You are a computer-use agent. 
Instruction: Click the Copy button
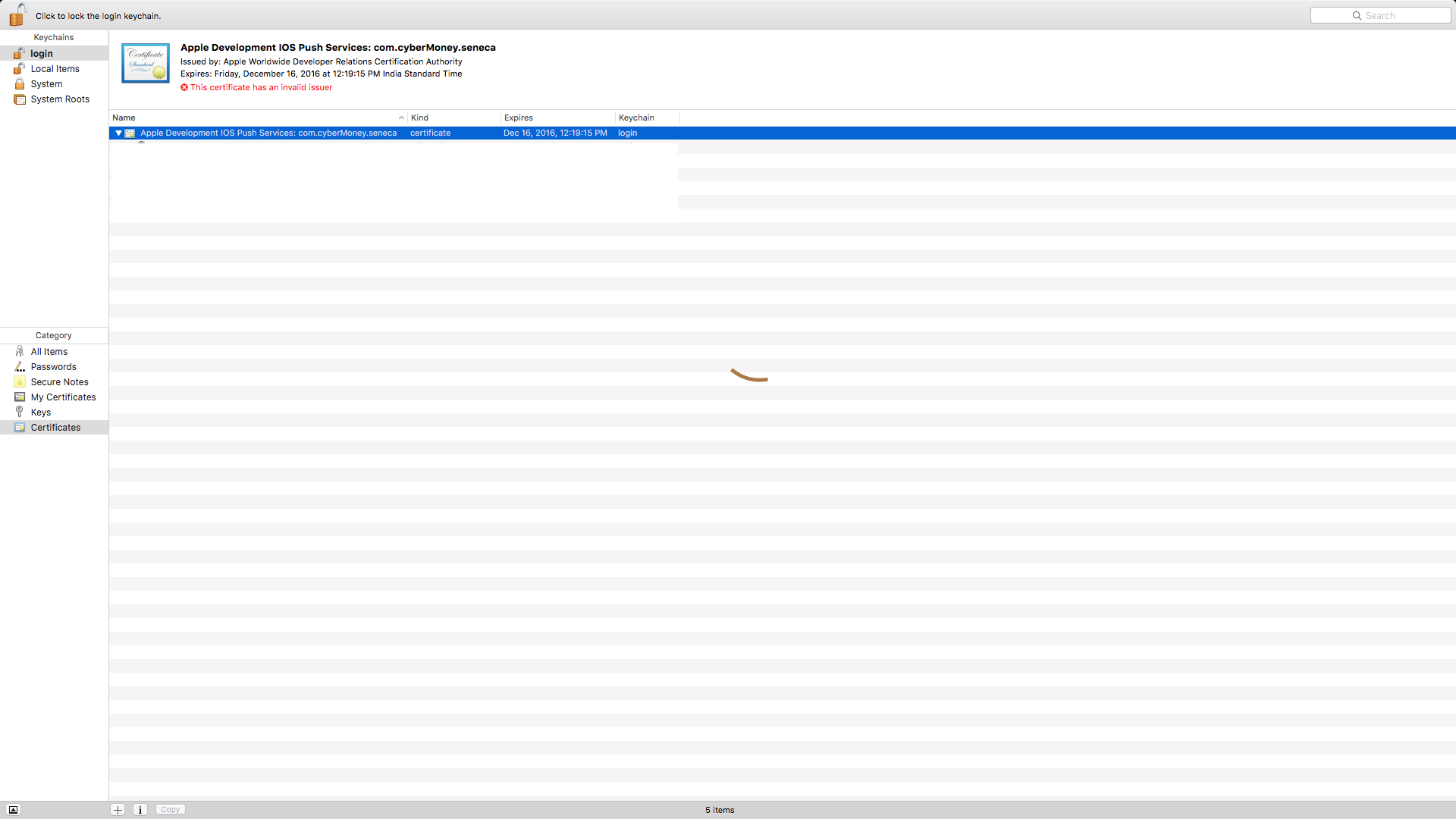[x=171, y=810]
